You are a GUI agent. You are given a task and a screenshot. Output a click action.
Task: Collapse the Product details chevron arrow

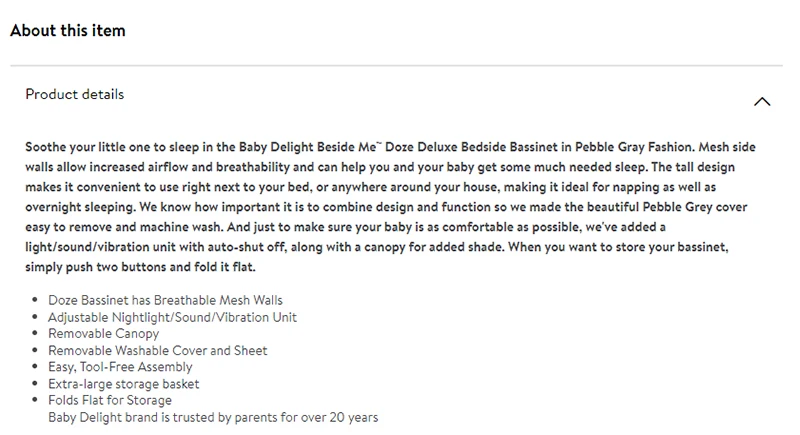click(762, 101)
